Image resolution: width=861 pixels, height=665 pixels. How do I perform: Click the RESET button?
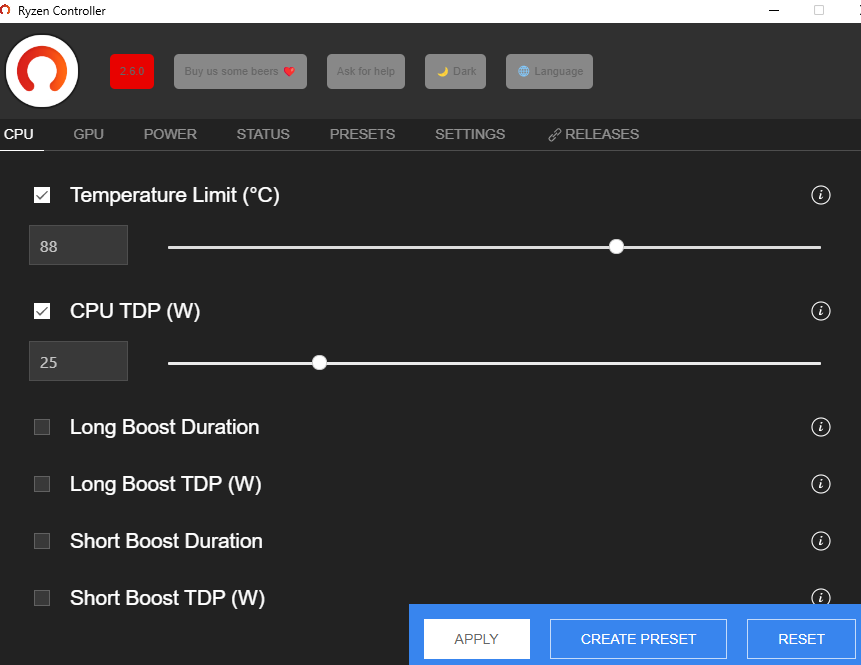pyautogui.click(x=801, y=639)
